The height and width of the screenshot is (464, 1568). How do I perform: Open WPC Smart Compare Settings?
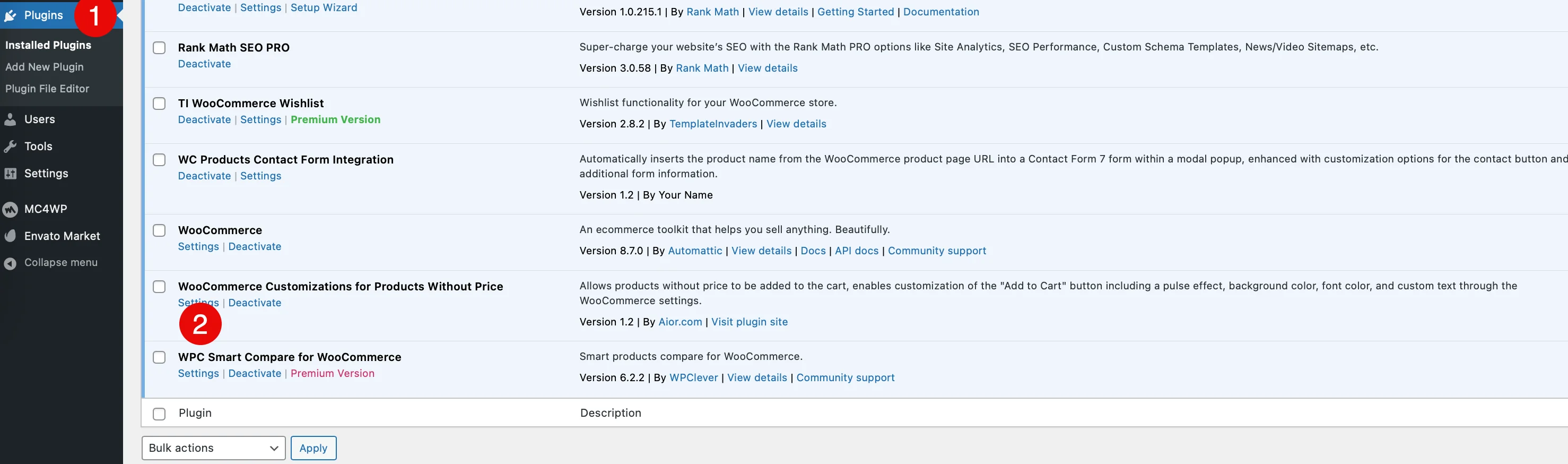[x=198, y=374]
